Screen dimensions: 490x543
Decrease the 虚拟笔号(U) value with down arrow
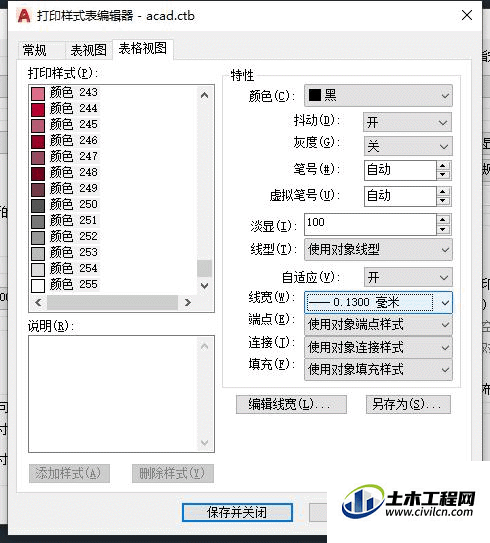click(x=443, y=201)
